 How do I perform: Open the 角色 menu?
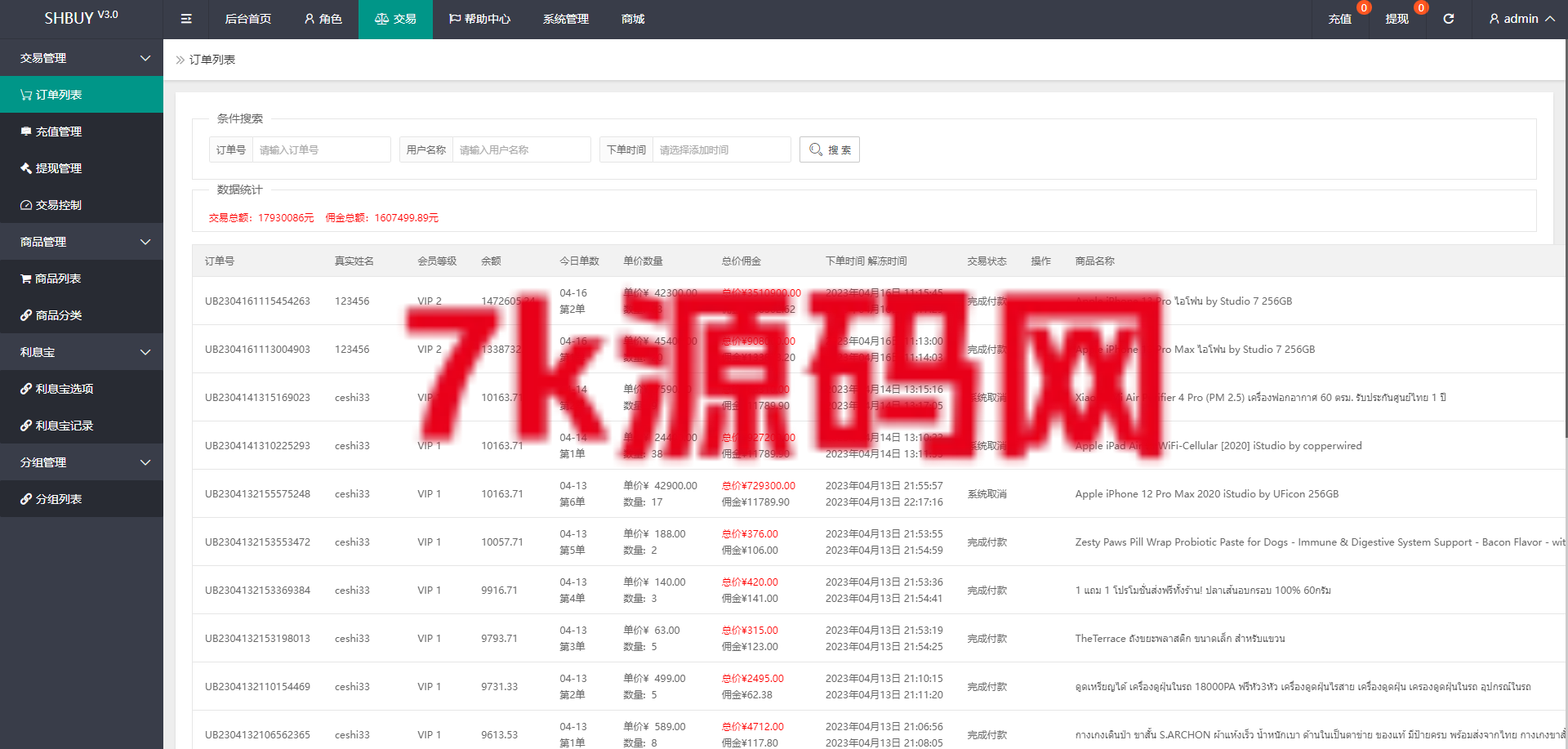click(x=323, y=19)
